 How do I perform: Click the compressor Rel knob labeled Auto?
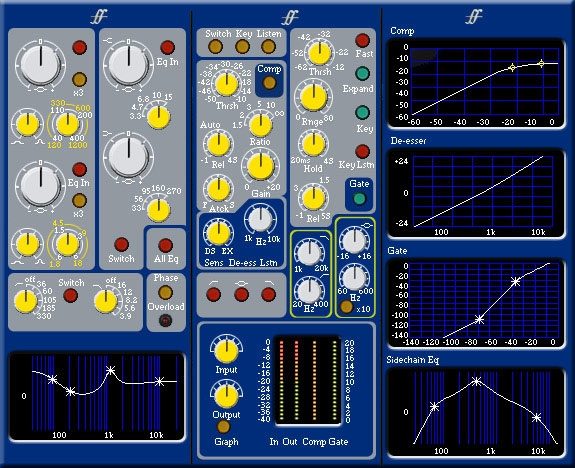219,145
